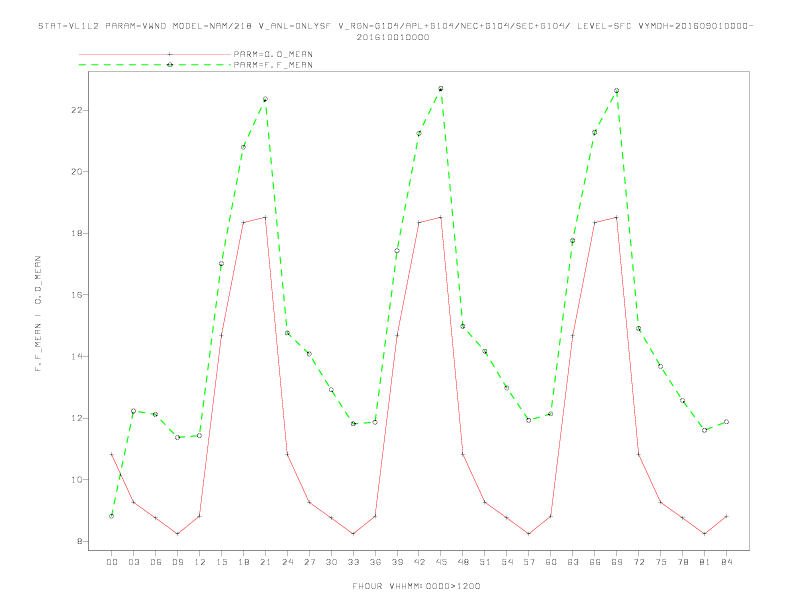Click x-axis tick label 54
792x612 pixels.
pos(507,562)
